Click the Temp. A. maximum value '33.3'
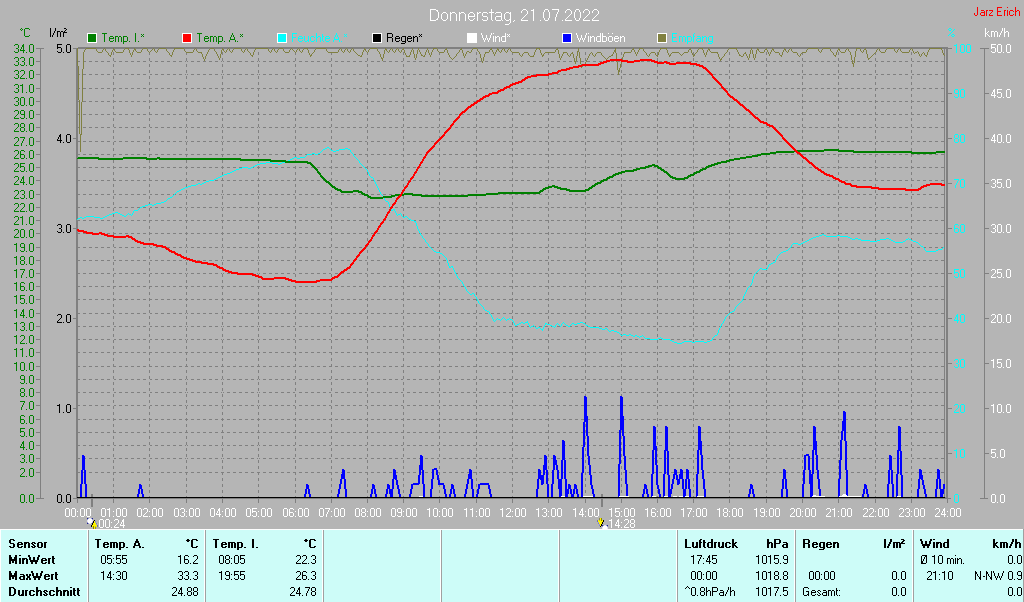Viewport: 1024px width, 602px height. (x=188, y=577)
